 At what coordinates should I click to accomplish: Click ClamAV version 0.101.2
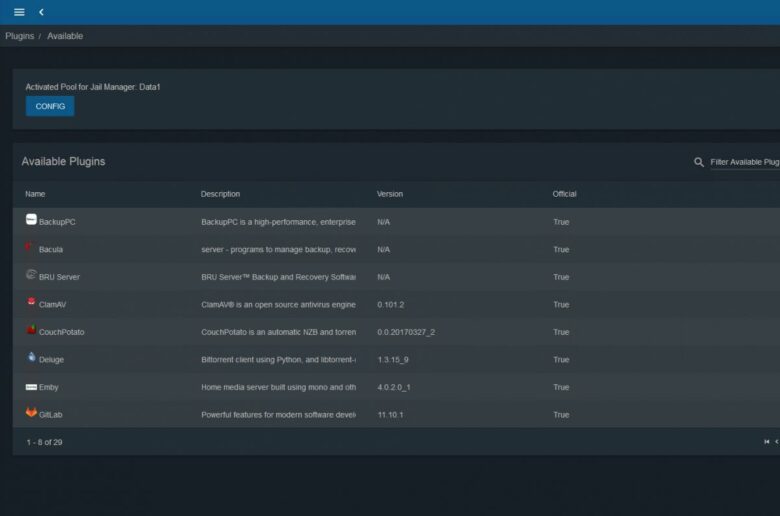tap(390, 305)
